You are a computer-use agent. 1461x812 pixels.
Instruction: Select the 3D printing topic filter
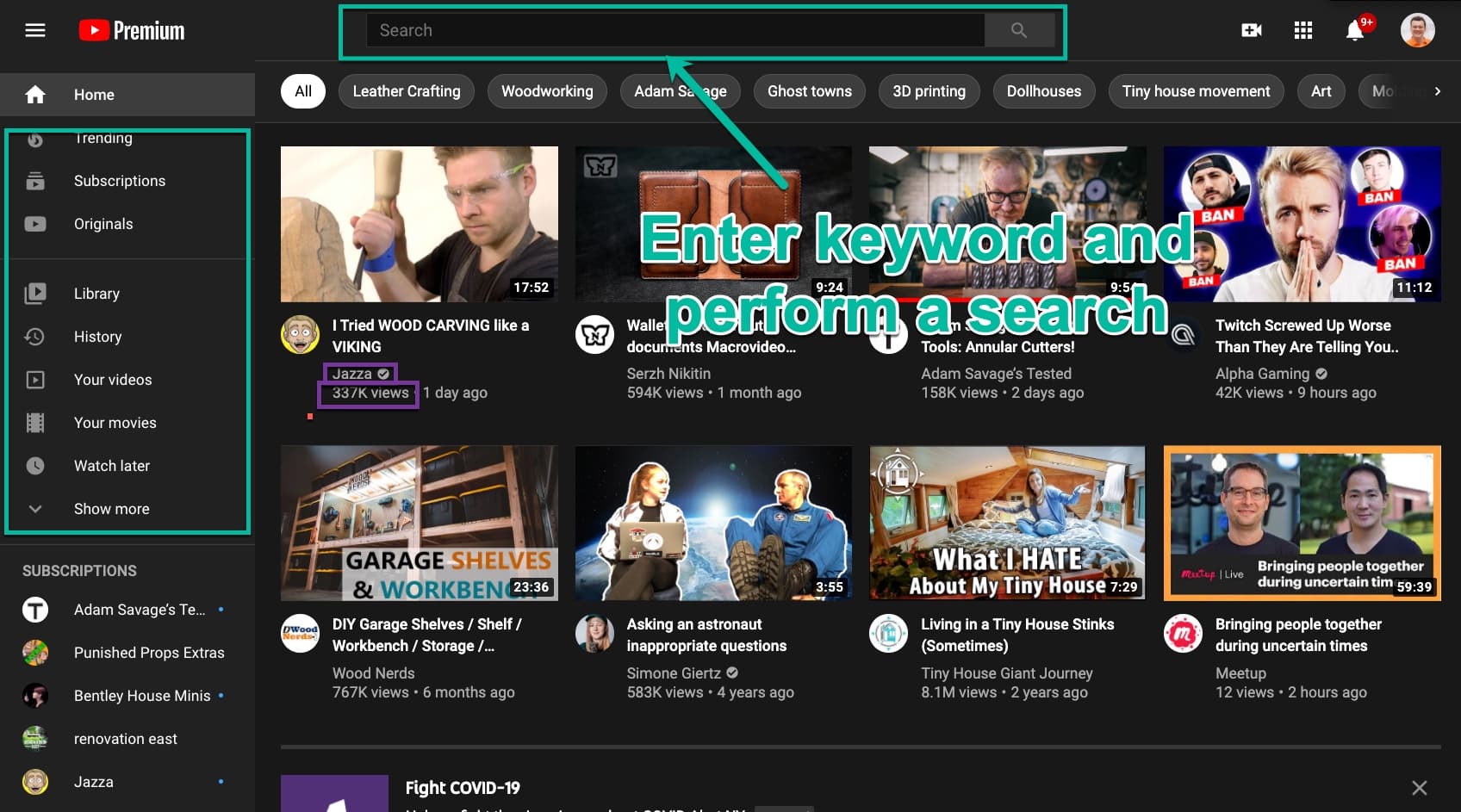[x=929, y=90]
